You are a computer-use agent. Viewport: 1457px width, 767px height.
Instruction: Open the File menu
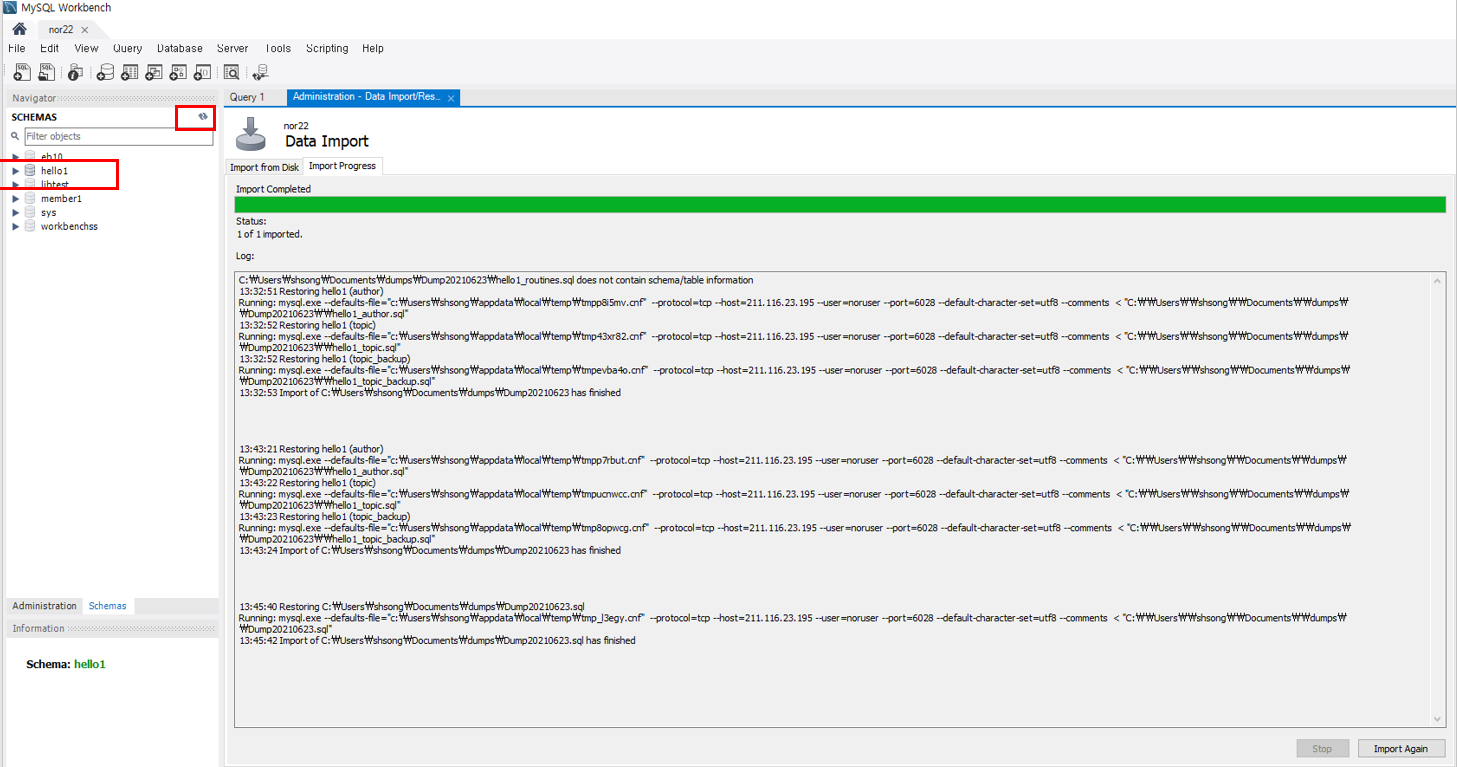[17, 48]
